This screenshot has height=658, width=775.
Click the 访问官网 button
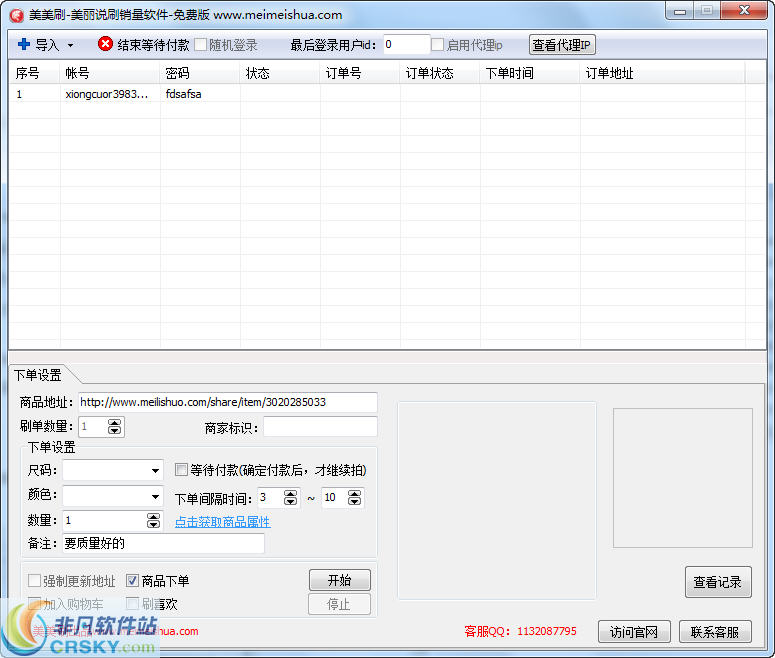click(x=634, y=632)
